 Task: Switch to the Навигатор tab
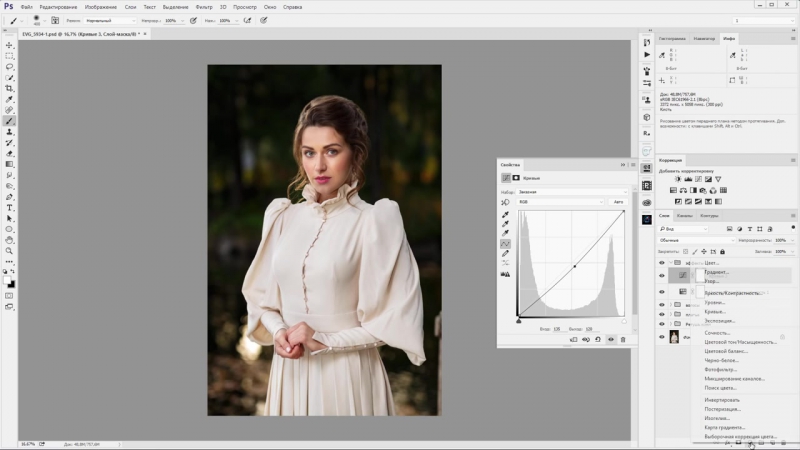coord(704,39)
